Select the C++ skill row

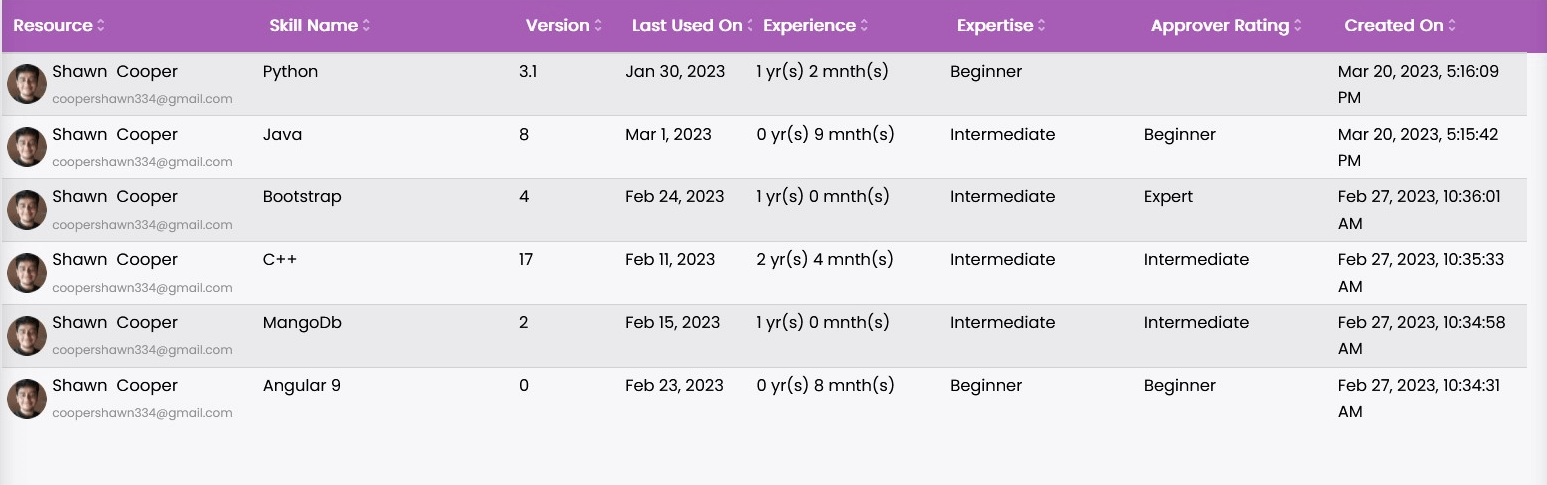[x=764, y=273]
